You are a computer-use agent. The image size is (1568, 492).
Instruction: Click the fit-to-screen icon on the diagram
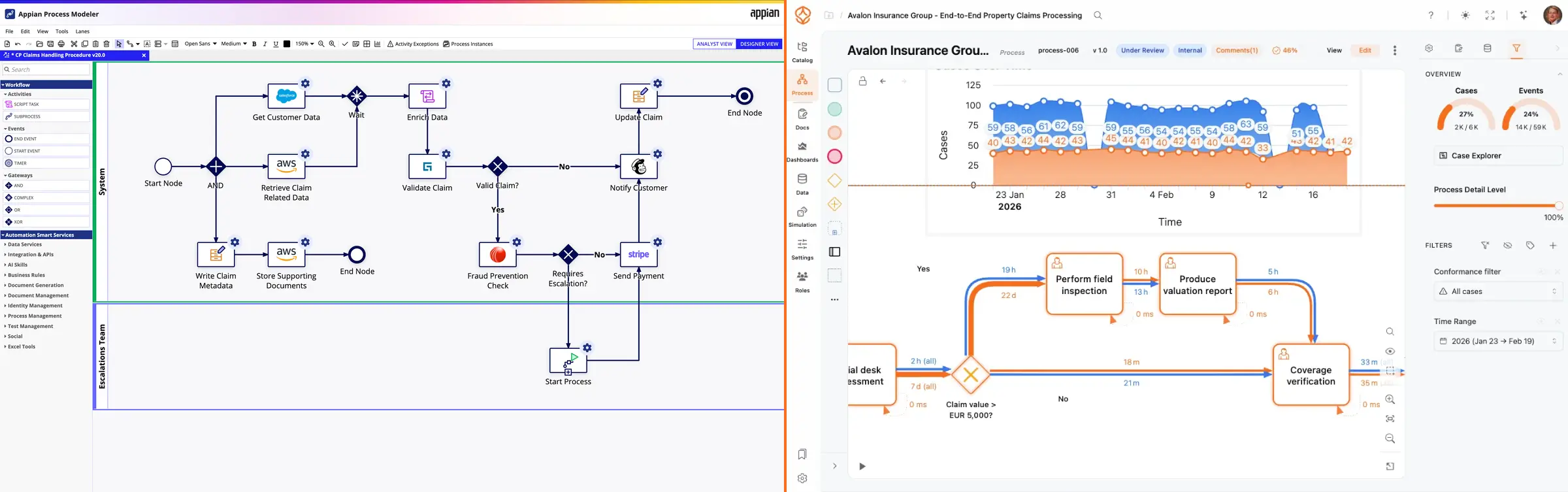(x=1390, y=419)
